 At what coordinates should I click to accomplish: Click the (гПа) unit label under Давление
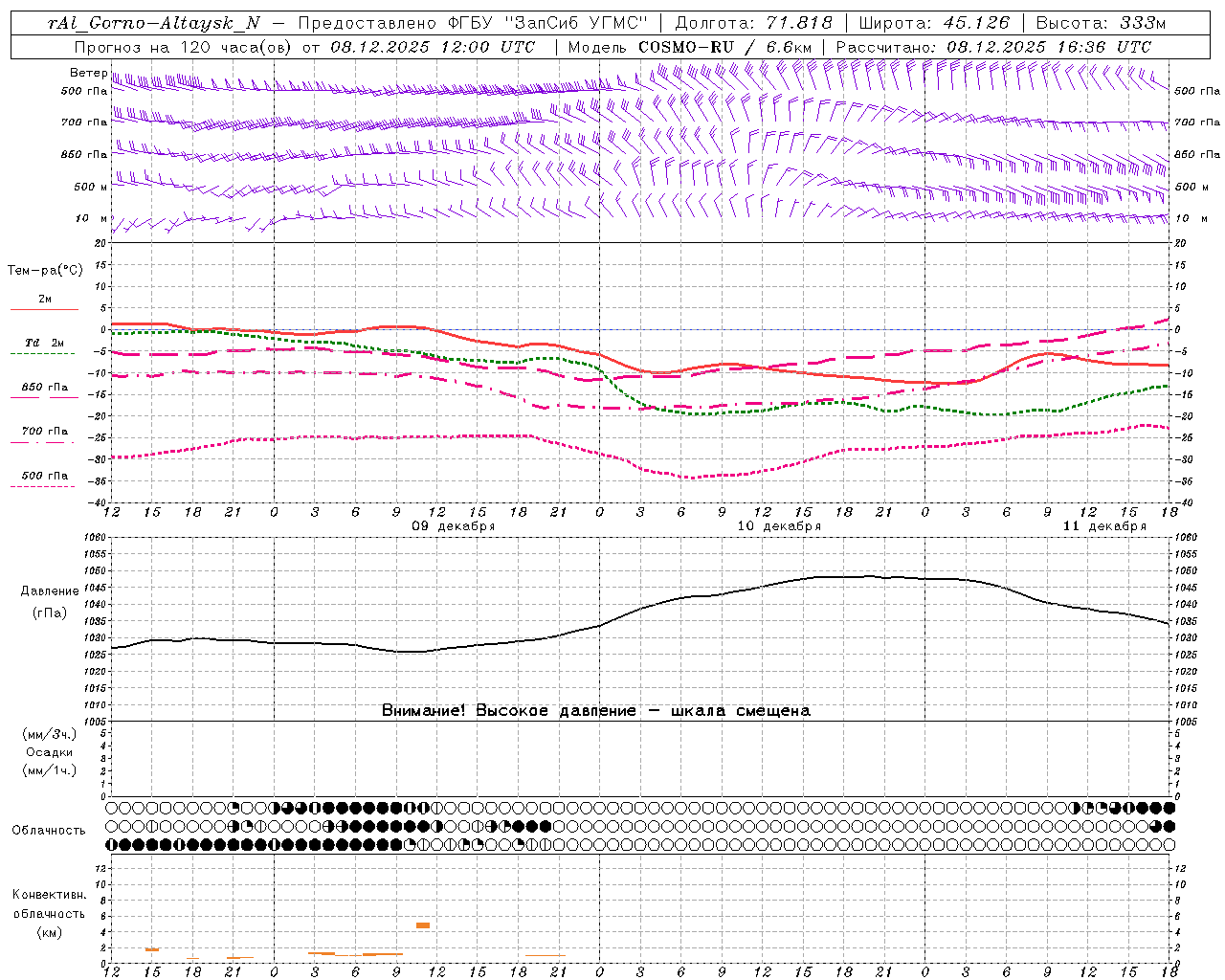click(50, 613)
